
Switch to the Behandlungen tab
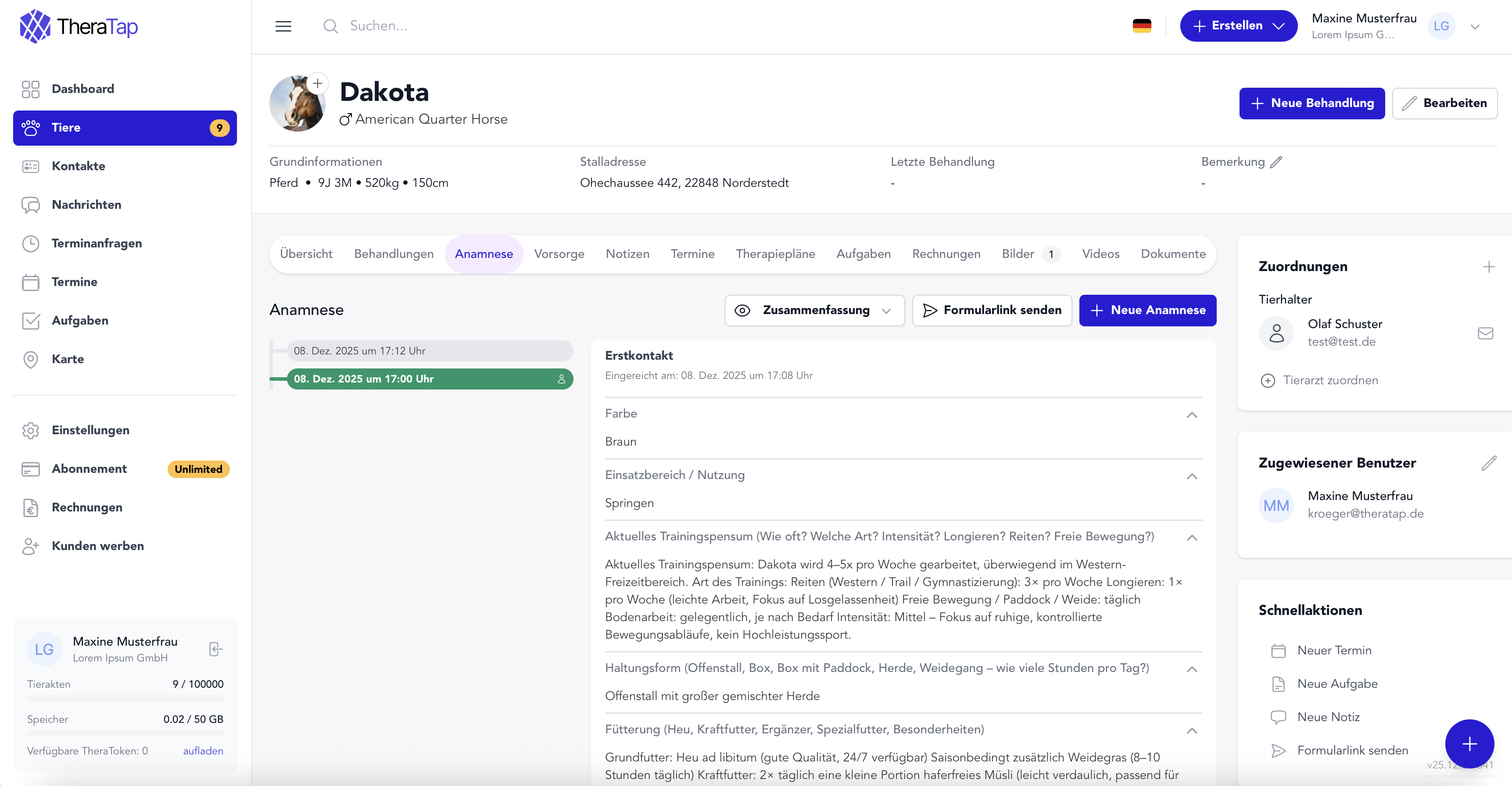tap(394, 254)
